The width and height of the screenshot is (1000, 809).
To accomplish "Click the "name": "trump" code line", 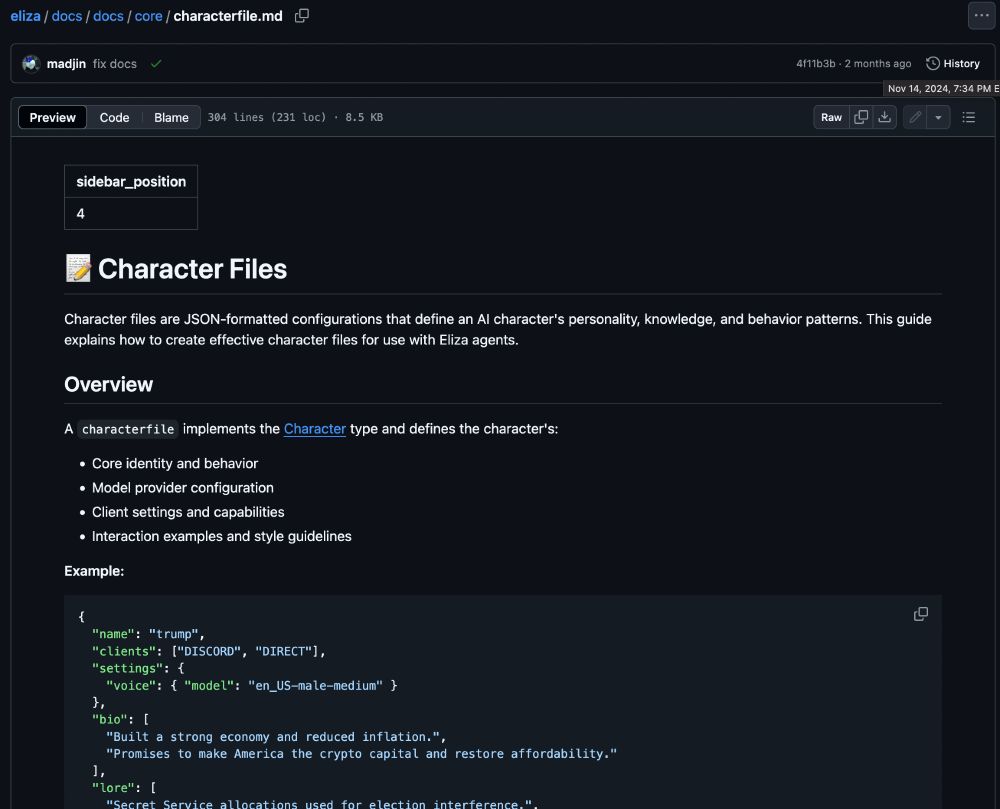I will (148, 634).
